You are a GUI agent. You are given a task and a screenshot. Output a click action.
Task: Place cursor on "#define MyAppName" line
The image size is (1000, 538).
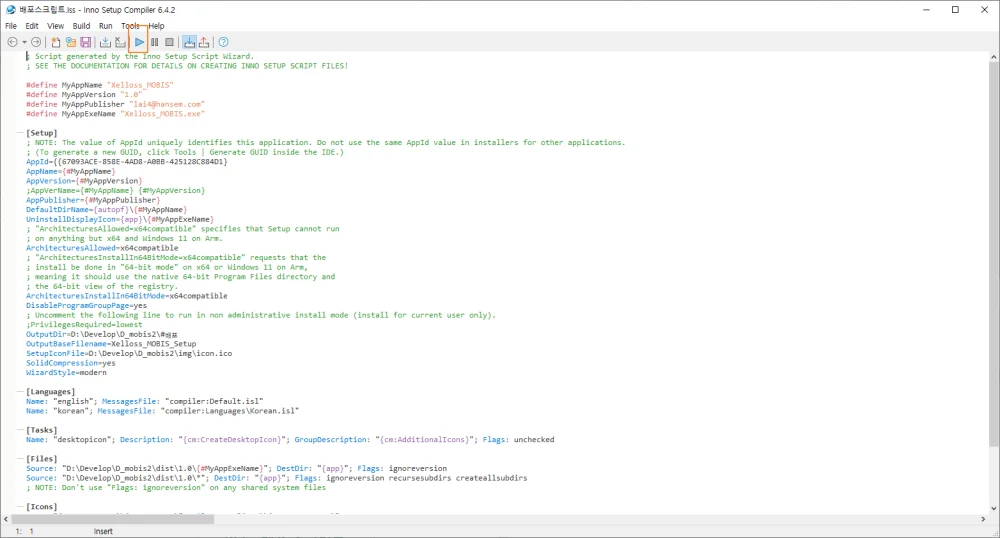coord(99,85)
